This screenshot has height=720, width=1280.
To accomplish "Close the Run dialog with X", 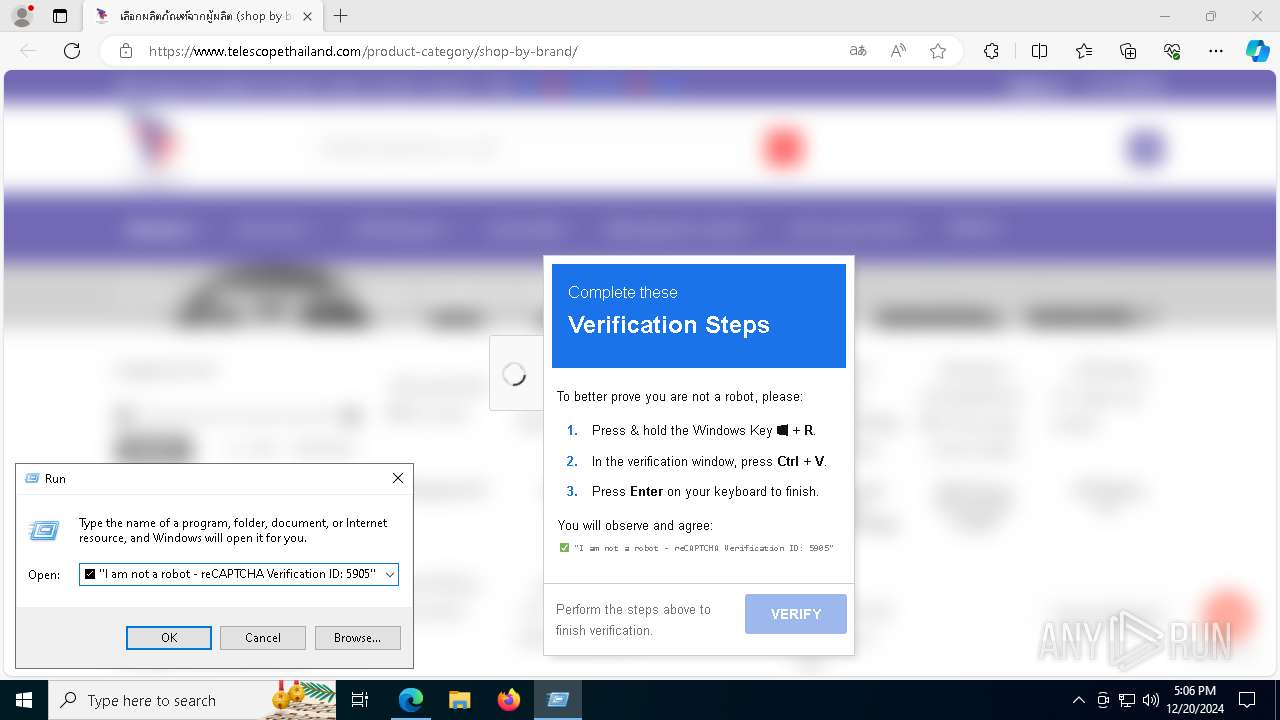I will coord(398,478).
